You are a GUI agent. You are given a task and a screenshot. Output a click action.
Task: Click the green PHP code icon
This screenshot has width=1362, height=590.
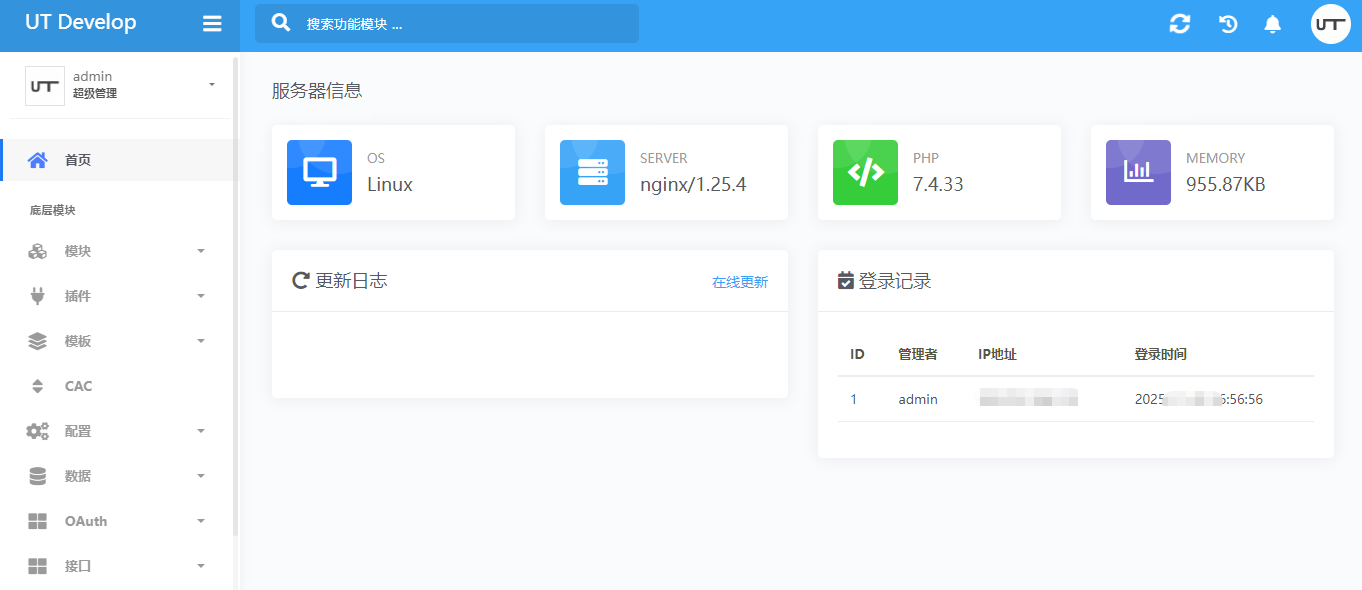tap(865, 172)
